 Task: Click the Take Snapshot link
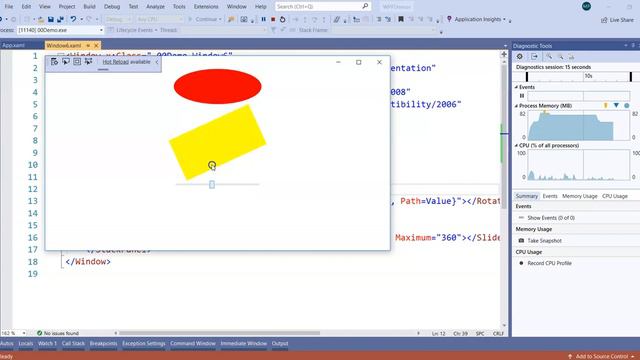coord(544,241)
